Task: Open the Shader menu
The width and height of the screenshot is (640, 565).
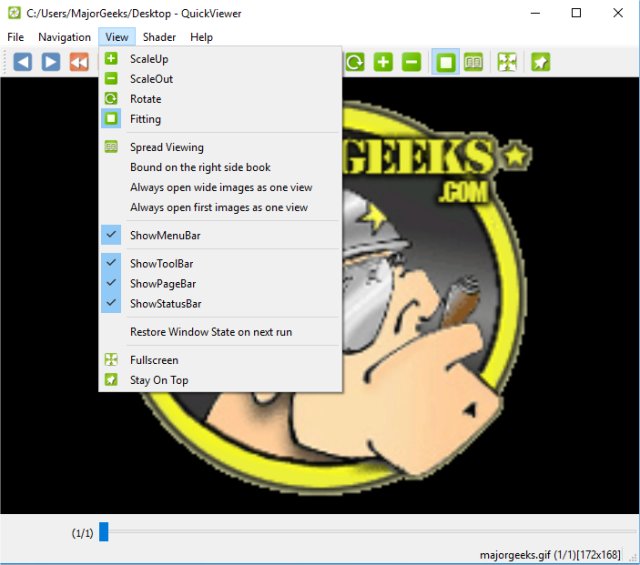Action: (x=159, y=37)
